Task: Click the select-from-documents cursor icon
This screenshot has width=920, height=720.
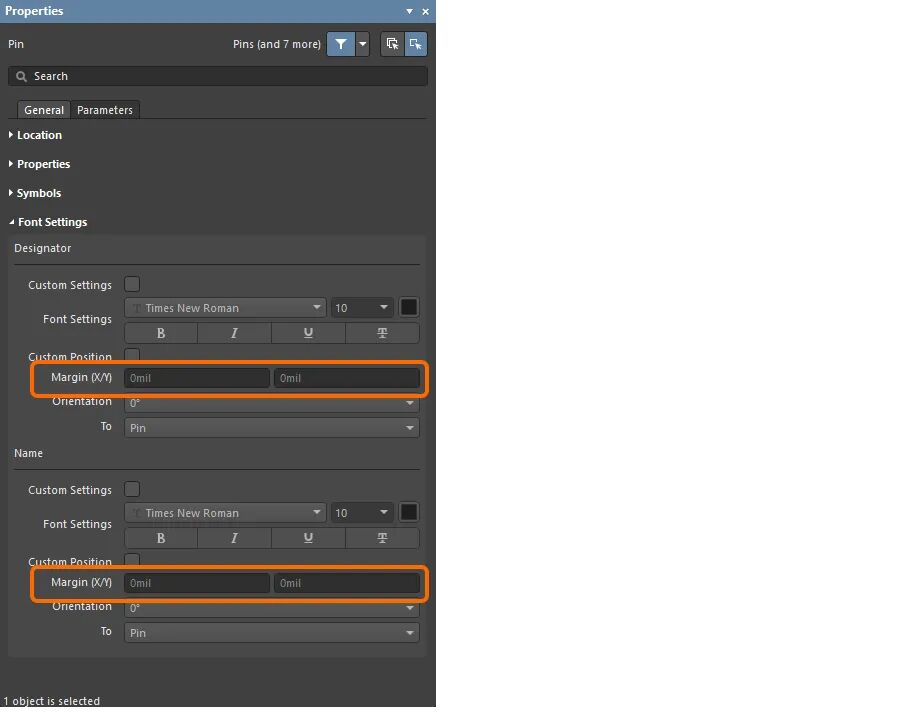Action: [392, 44]
